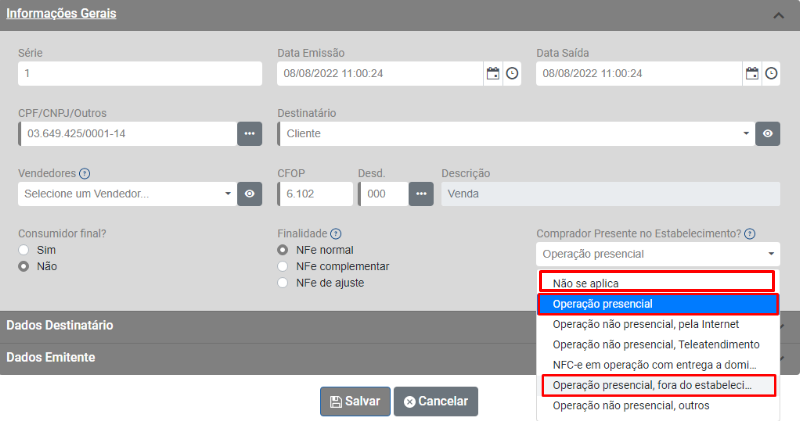Screen dimensions: 801x421
Task: Click the Salvar button
Action: point(355,401)
